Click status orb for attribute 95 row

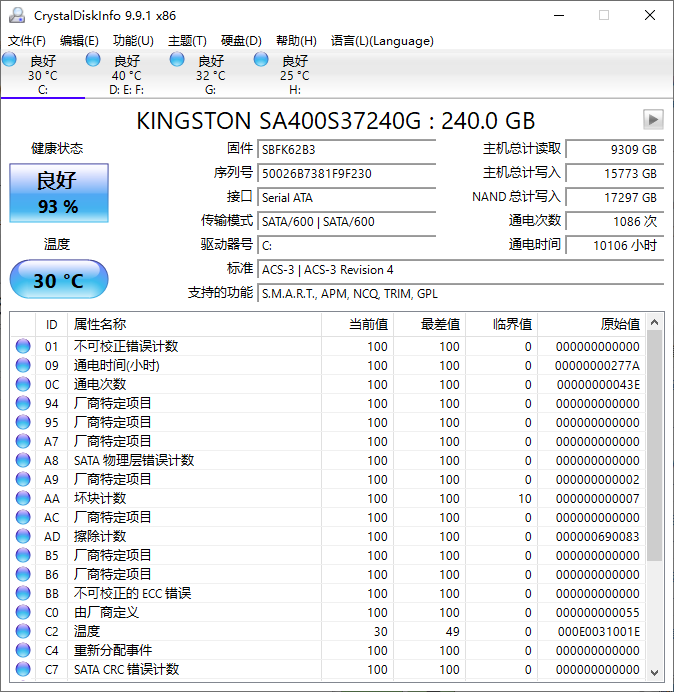tap(23, 422)
